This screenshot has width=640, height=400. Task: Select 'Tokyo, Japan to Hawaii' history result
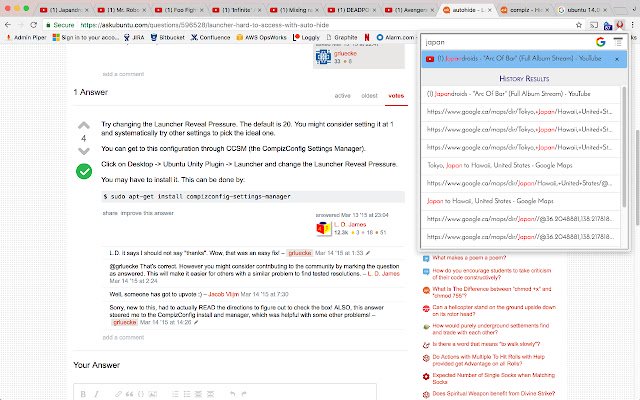(x=521, y=165)
